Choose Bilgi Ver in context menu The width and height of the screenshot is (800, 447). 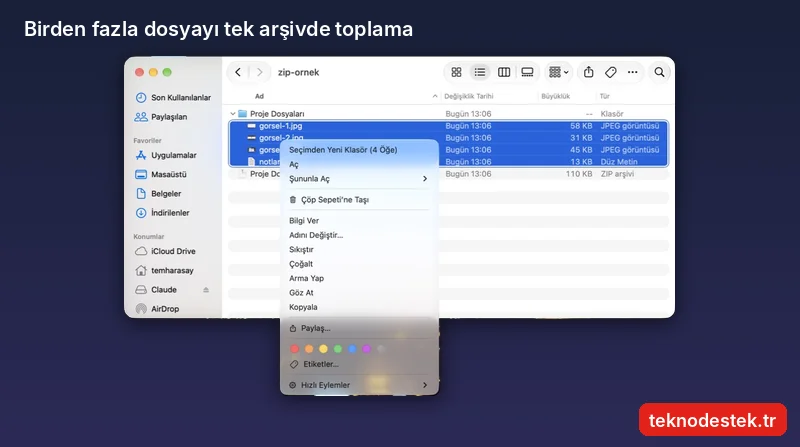[359, 220]
